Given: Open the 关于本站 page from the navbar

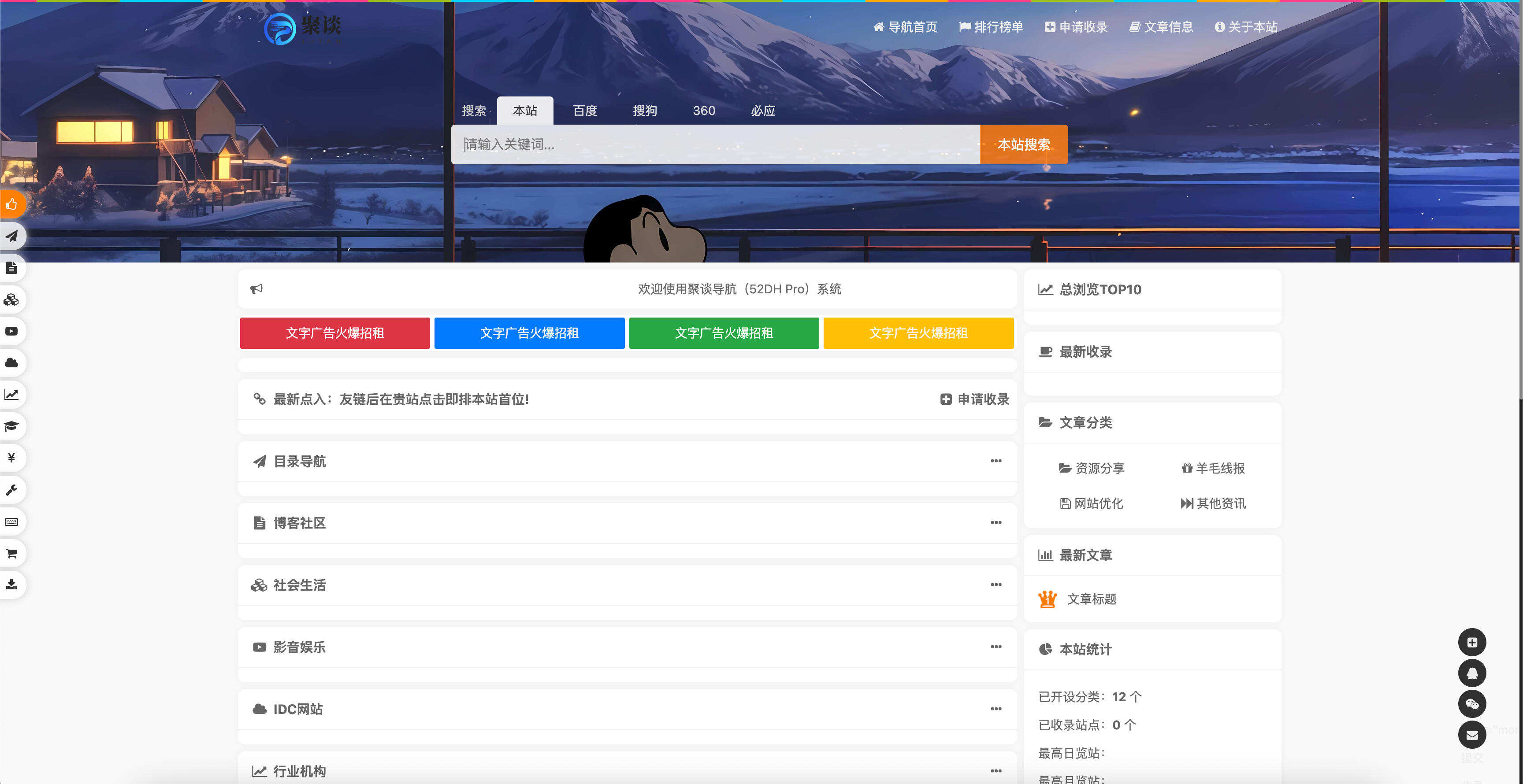Looking at the screenshot, I should click(x=1246, y=26).
